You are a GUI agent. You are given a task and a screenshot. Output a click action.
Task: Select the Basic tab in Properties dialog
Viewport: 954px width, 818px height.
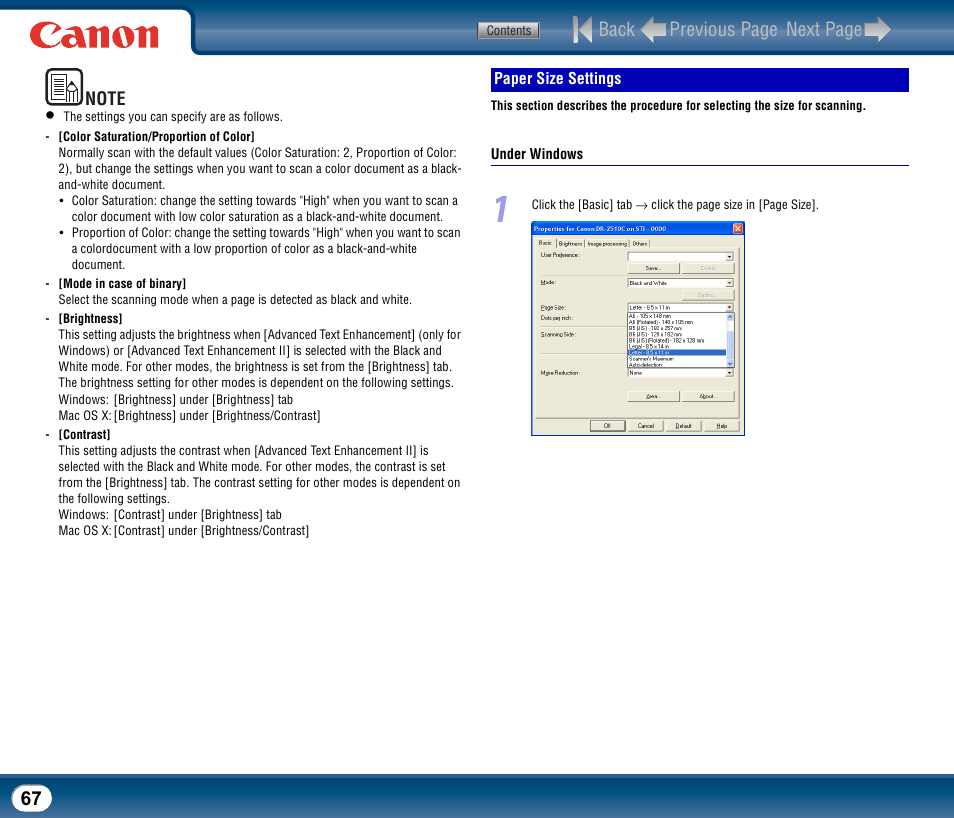pyautogui.click(x=545, y=243)
